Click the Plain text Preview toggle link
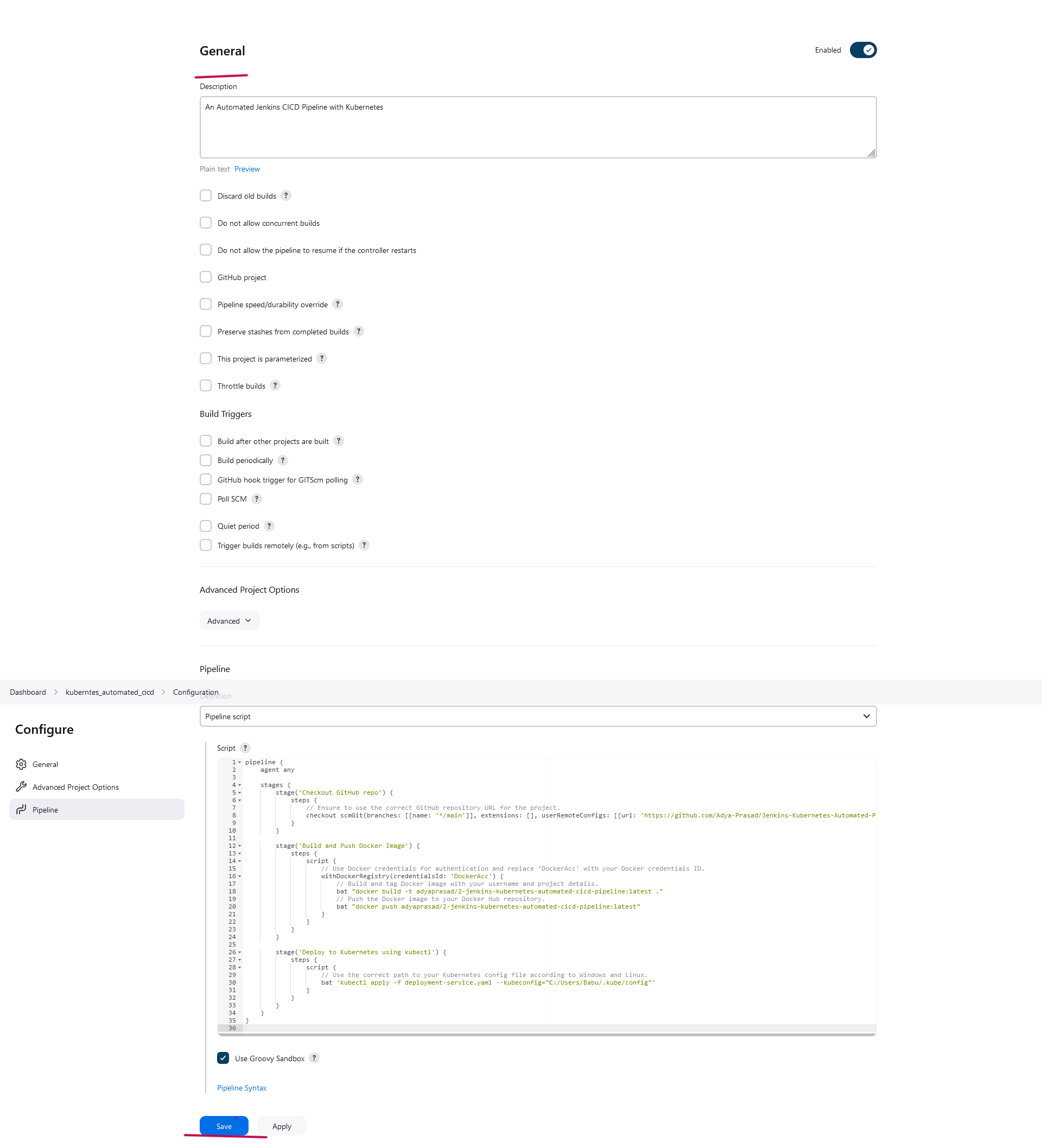1042x1148 pixels. [x=248, y=169]
